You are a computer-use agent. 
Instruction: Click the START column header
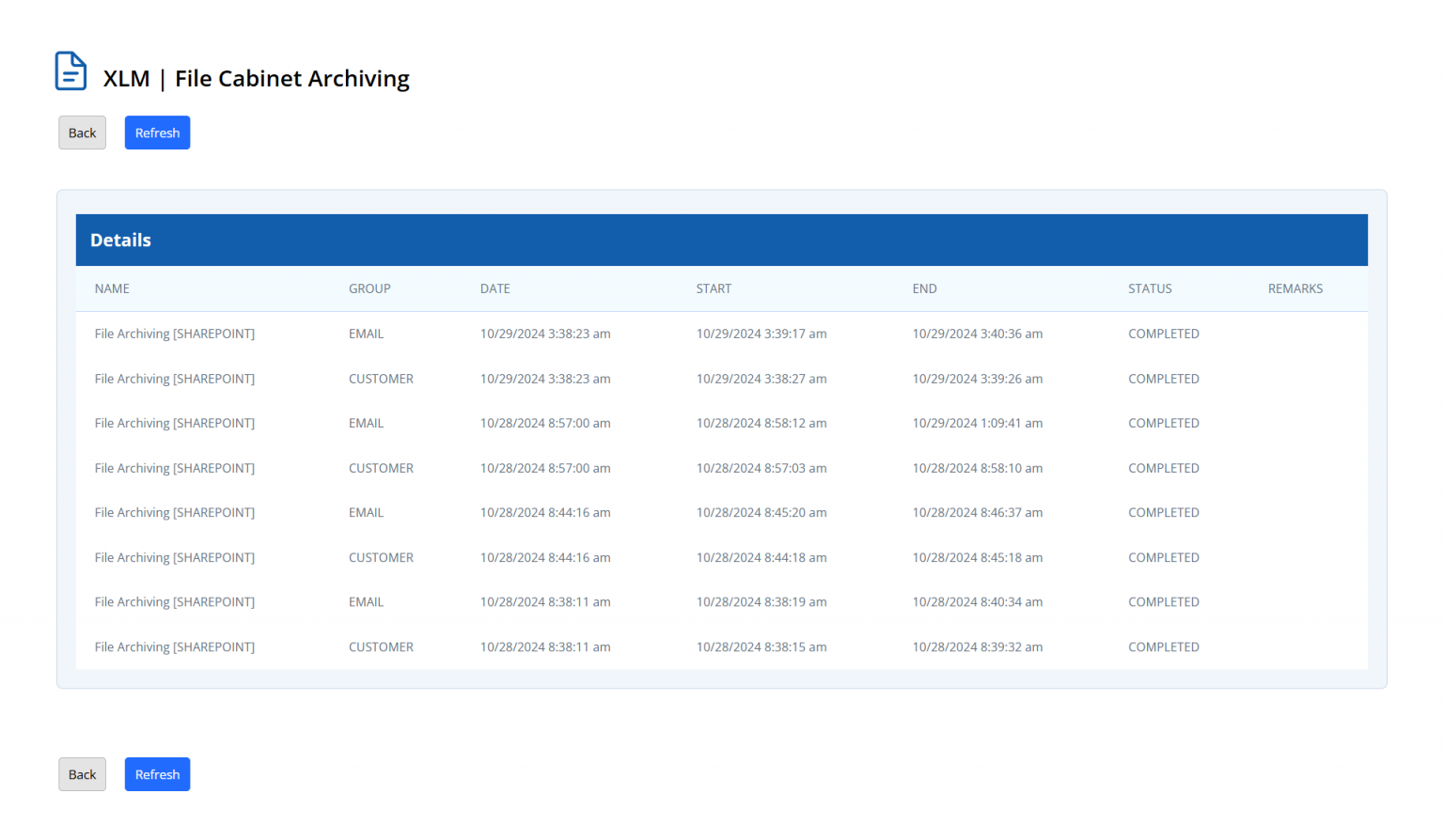click(714, 288)
